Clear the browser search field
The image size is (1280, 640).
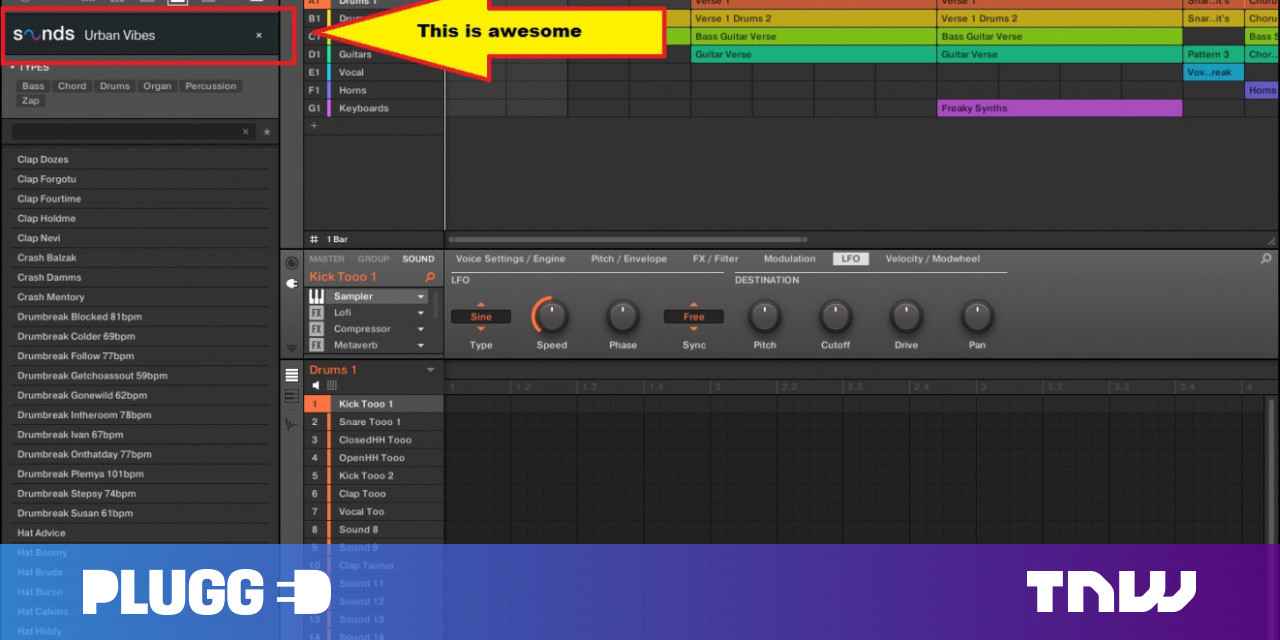pos(246,132)
